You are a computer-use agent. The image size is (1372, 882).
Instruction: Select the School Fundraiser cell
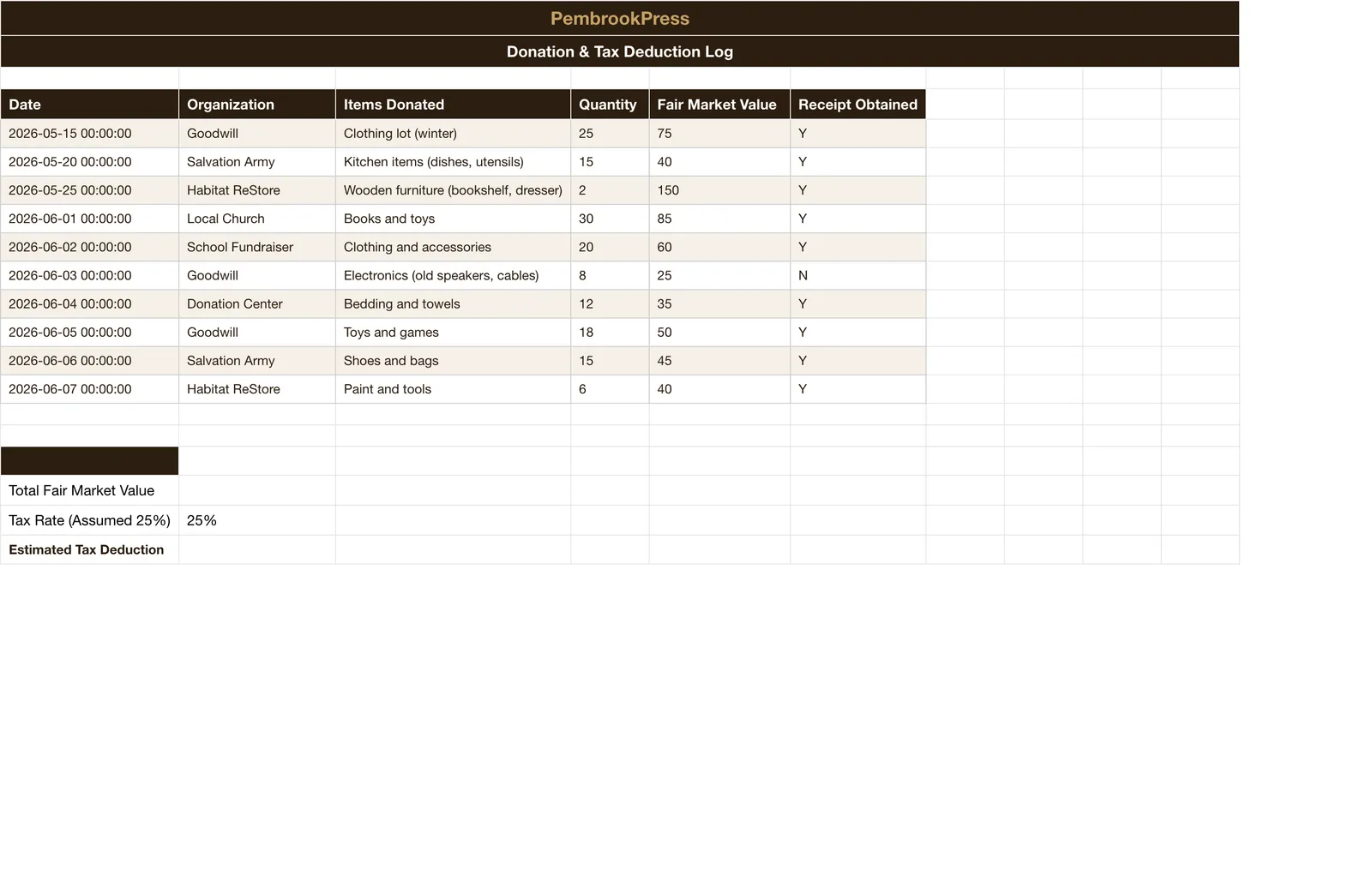(257, 247)
